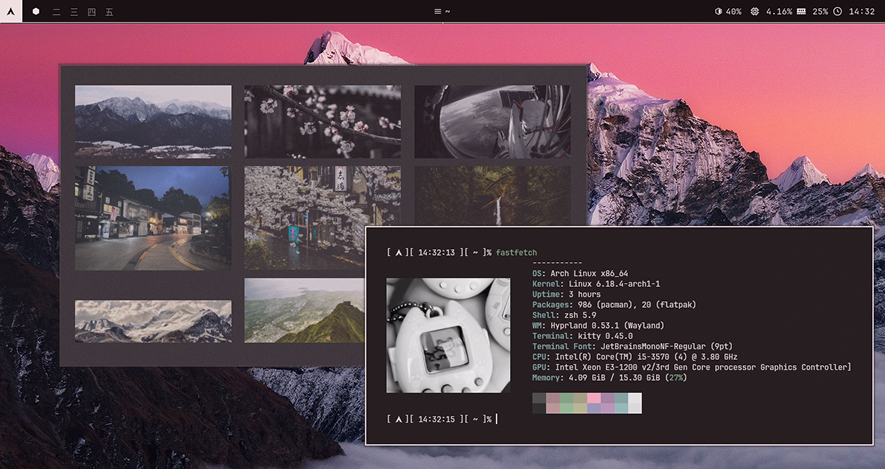Switch to workspace 二
Image resolution: width=885 pixels, height=469 pixels.
click(x=56, y=11)
